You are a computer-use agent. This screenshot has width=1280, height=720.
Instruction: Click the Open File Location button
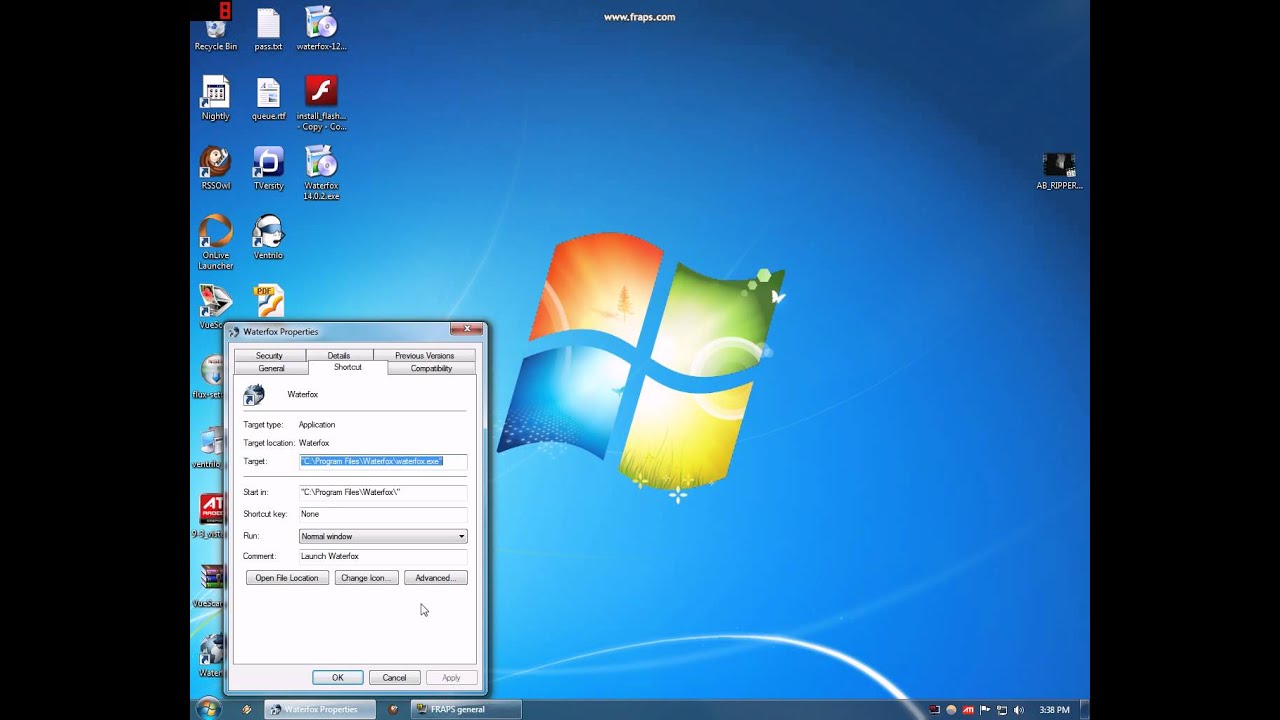(x=287, y=578)
